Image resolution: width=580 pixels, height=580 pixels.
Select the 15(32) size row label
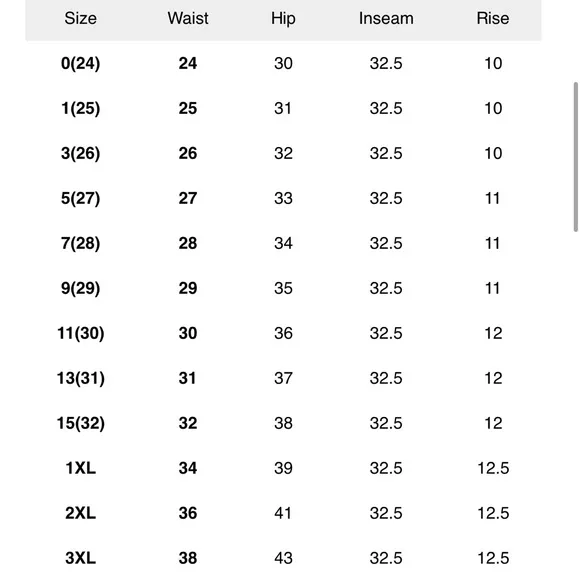tap(81, 423)
